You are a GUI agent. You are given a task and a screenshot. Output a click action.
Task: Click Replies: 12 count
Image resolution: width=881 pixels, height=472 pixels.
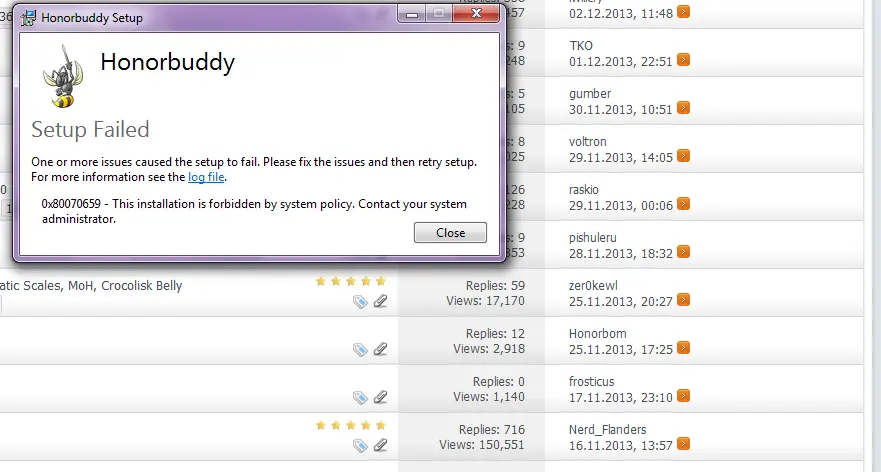pyautogui.click(x=495, y=334)
